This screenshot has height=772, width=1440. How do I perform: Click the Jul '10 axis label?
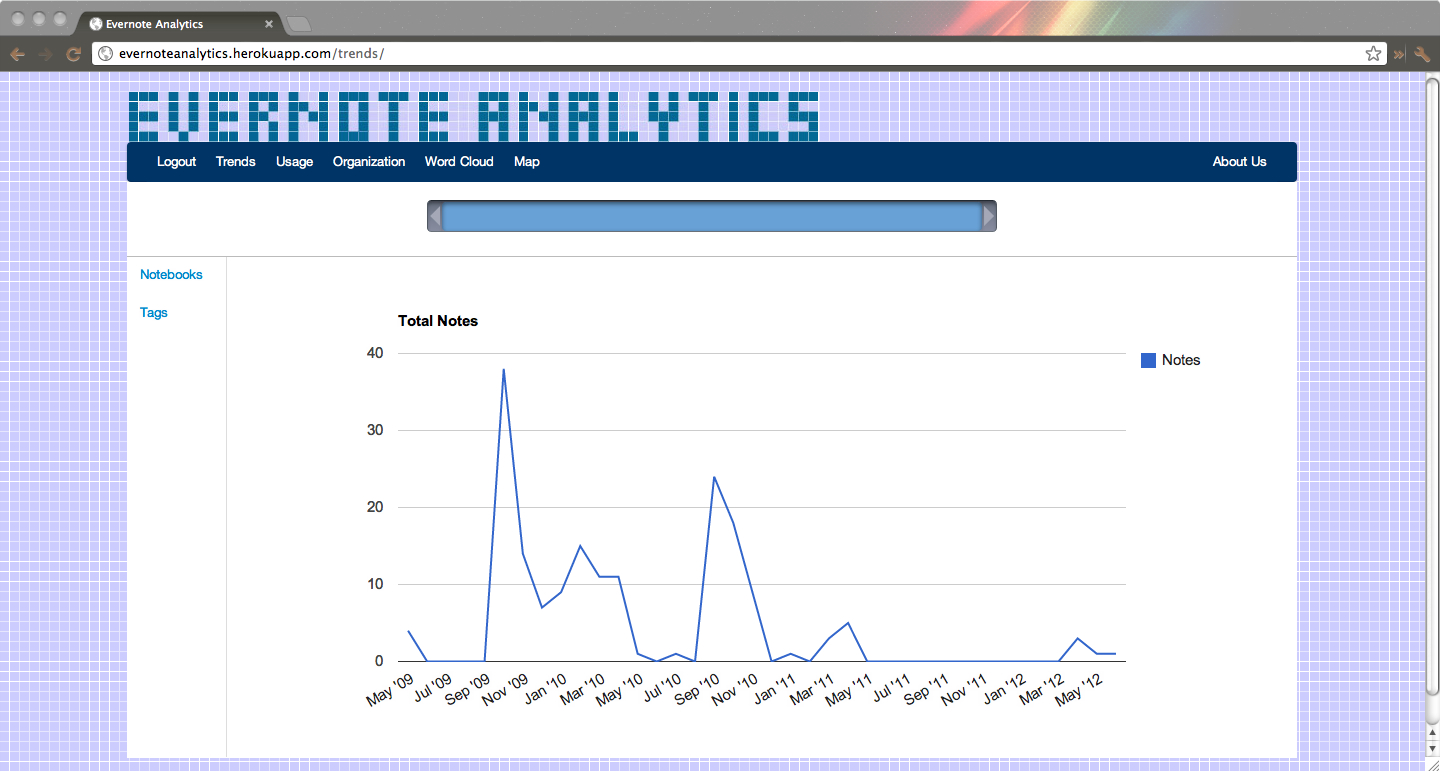tap(662, 688)
